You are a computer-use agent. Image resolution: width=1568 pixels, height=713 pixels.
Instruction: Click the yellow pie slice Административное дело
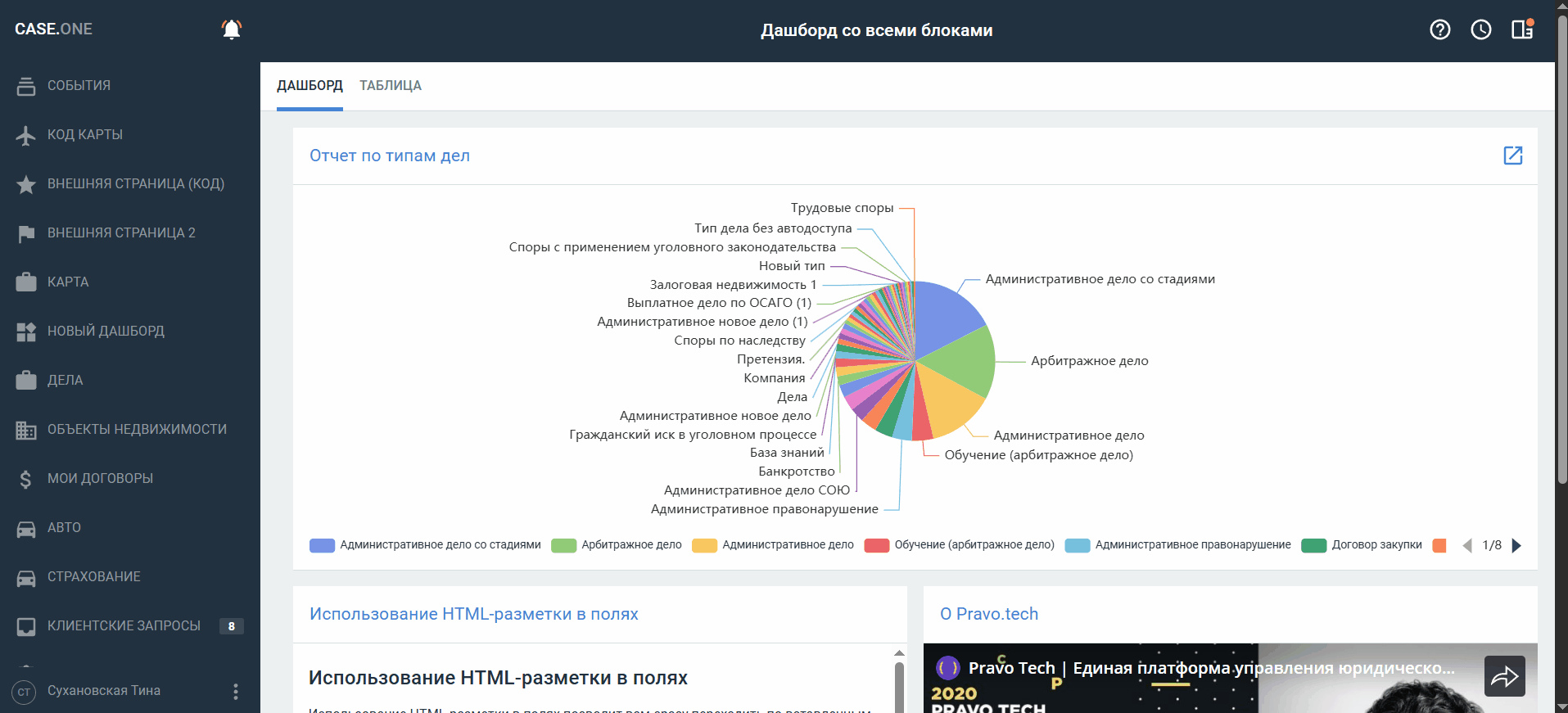pos(948,401)
